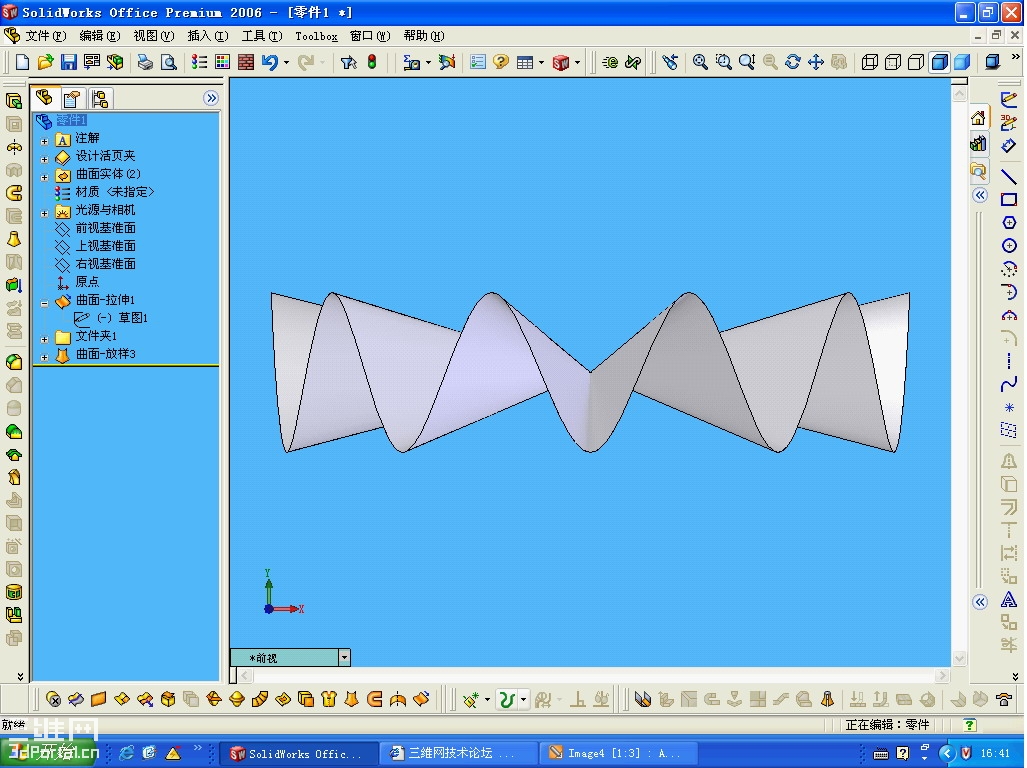This screenshot has height=768, width=1027.
Task: Select 材质 <未指定> item
Action: tap(115, 192)
